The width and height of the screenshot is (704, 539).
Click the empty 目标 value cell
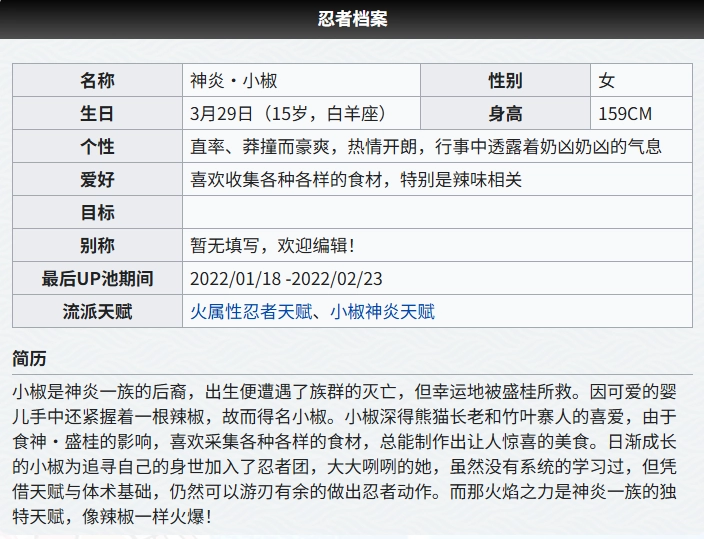tap(437, 213)
